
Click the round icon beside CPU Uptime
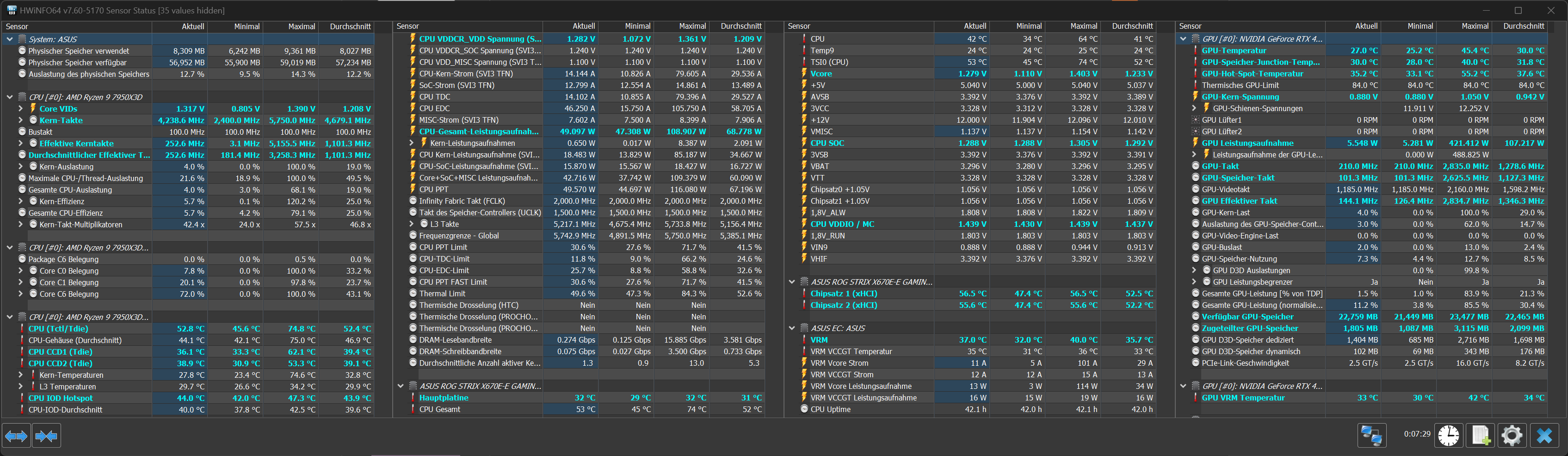pos(804,410)
